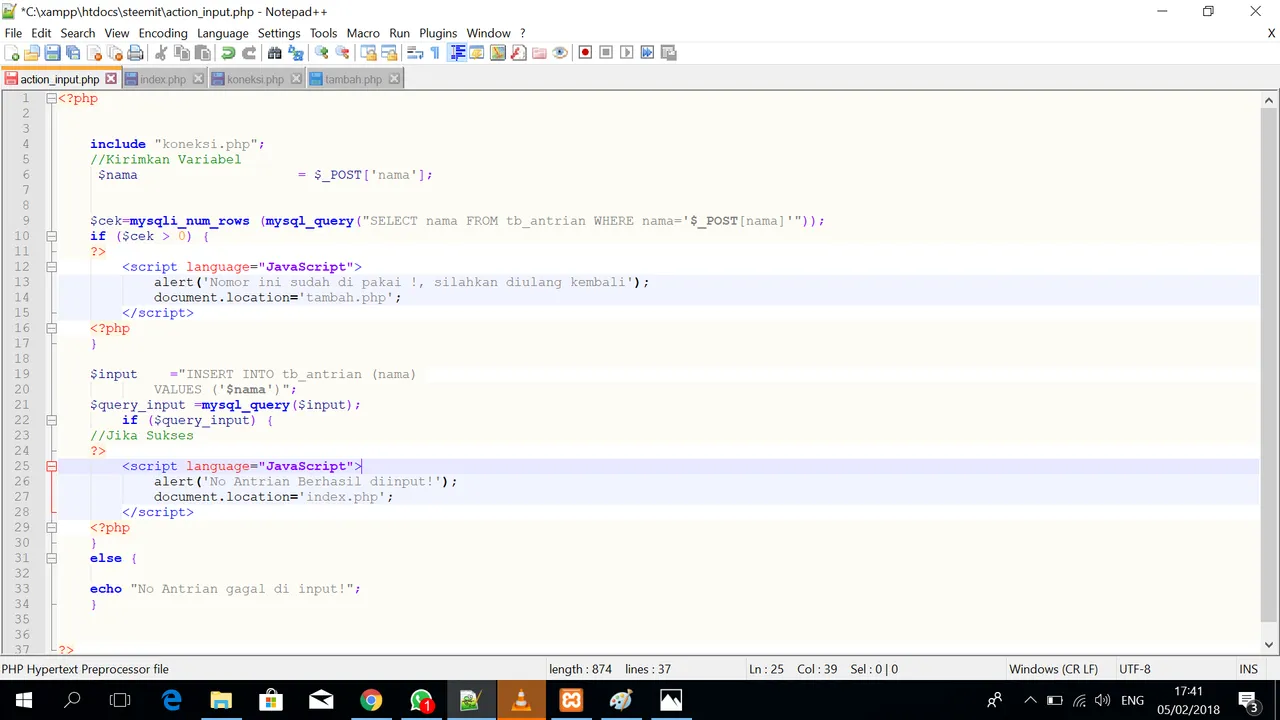
Task: Open VLC media player from the taskbar
Action: pos(521,700)
